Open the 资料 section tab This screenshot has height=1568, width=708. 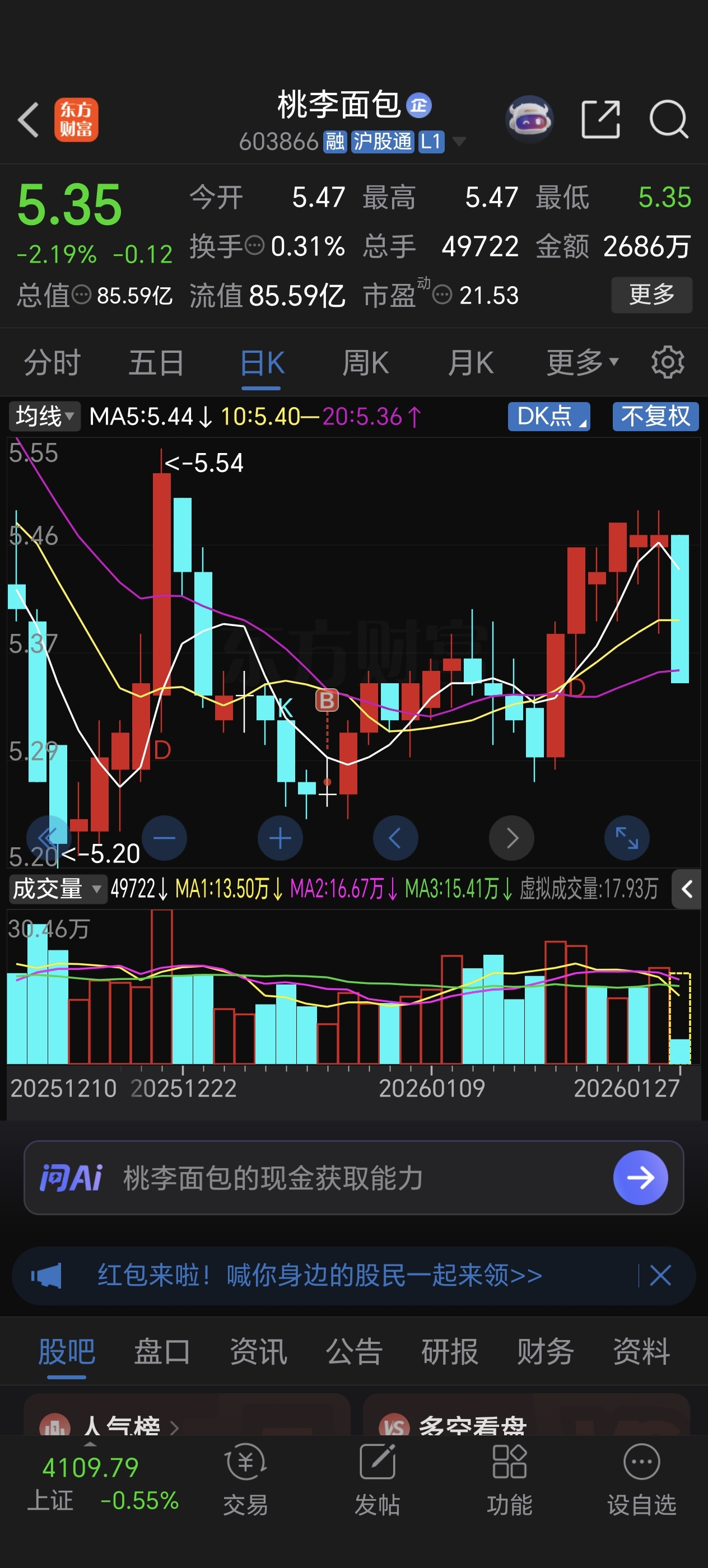(x=642, y=1351)
